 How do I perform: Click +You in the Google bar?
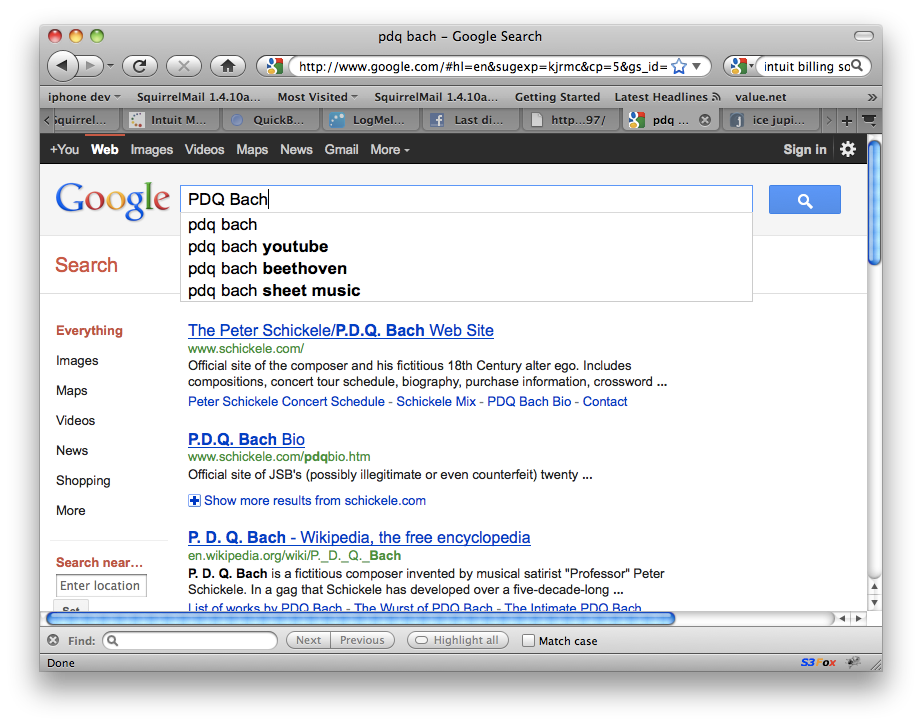(64, 149)
